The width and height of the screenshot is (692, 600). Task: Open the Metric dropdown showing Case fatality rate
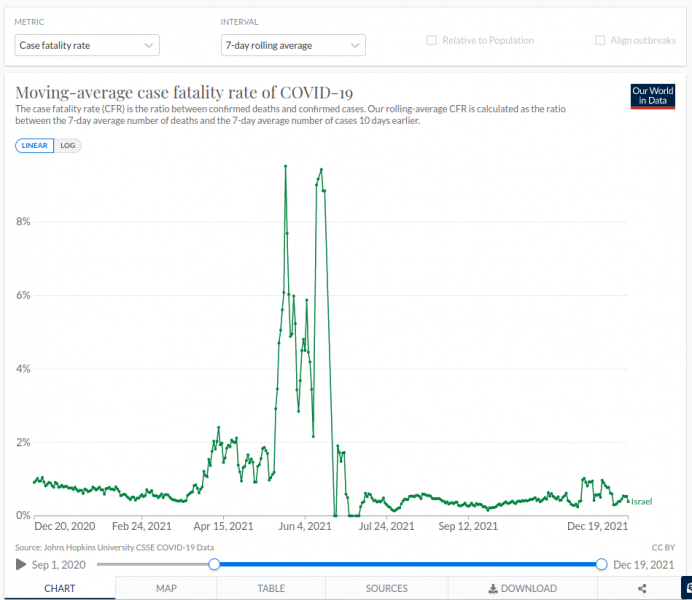pos(87,45)
